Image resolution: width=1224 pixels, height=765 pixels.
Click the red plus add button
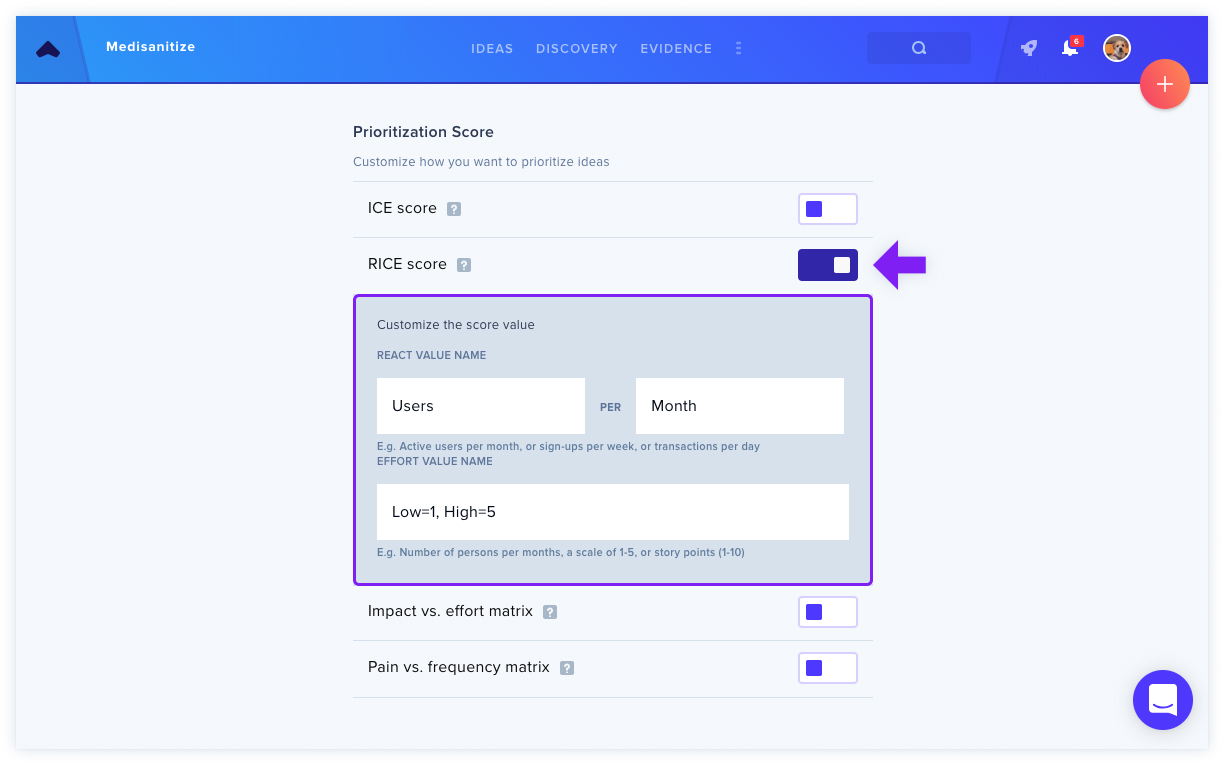click(1164, 85)
